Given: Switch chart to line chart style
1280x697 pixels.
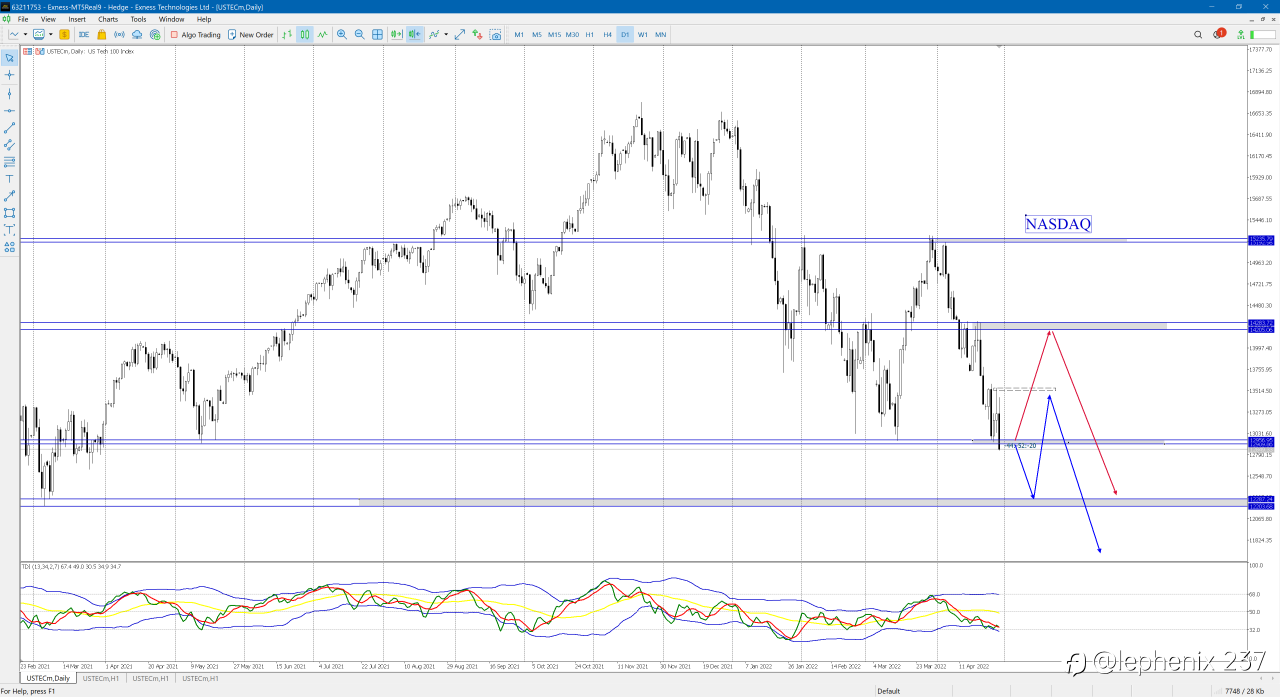Looking at the screenshot, I should click(x=322, y=34).
